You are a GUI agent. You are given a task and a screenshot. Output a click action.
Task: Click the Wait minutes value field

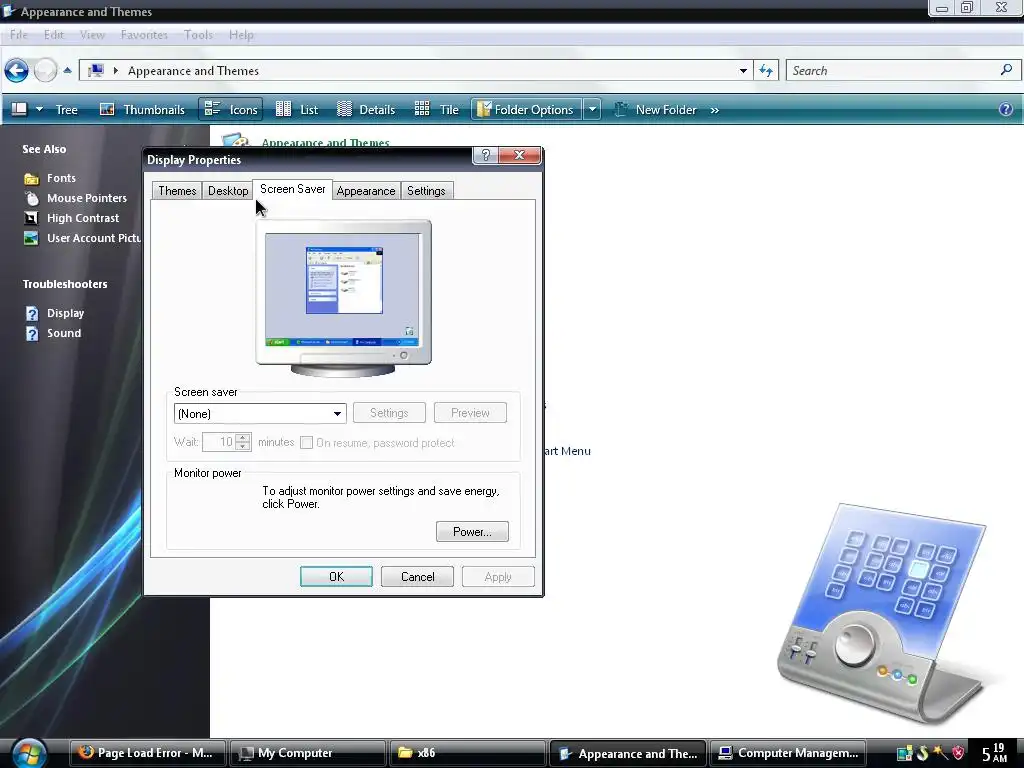pyautogui.click(x=219, y=442)
